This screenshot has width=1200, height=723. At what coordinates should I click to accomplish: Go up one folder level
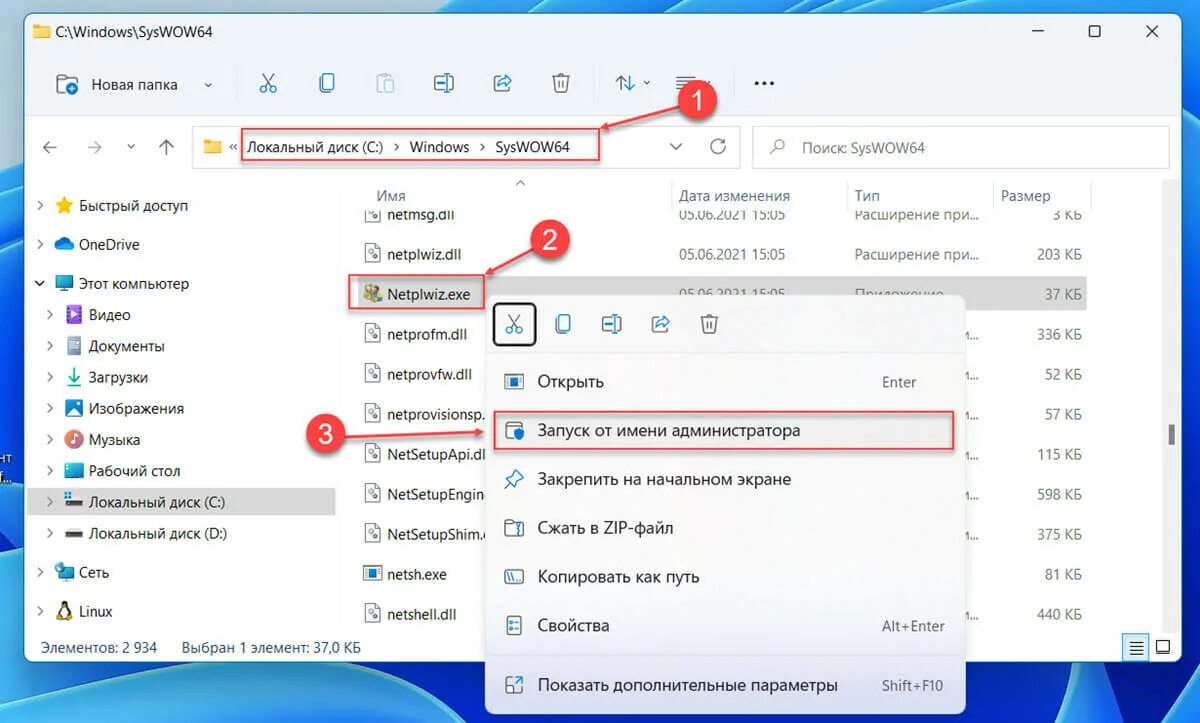166,147
